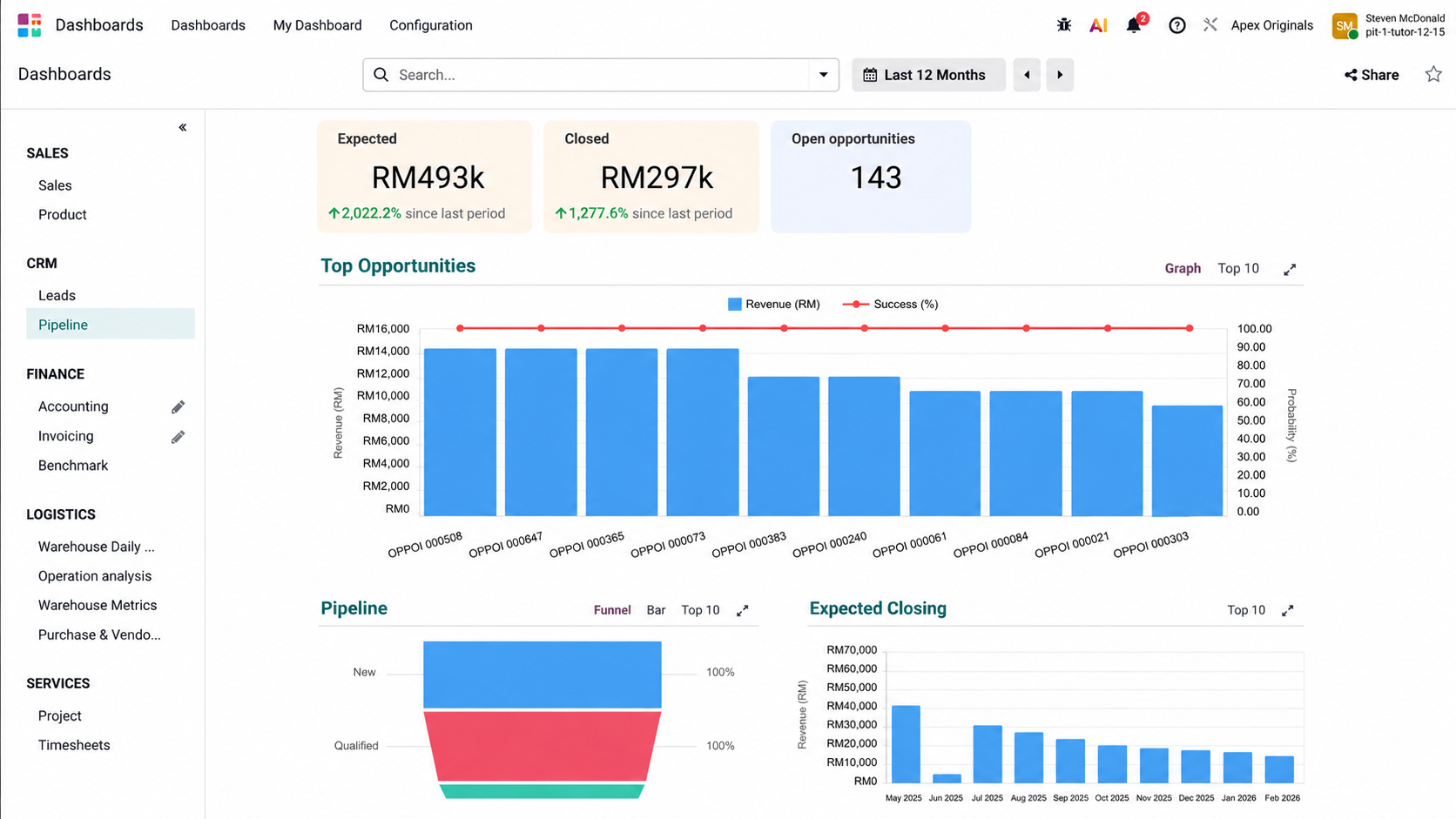Click the Share button
The width and height of the screenshot is (1456, 819).
(x=1372, y=75)
